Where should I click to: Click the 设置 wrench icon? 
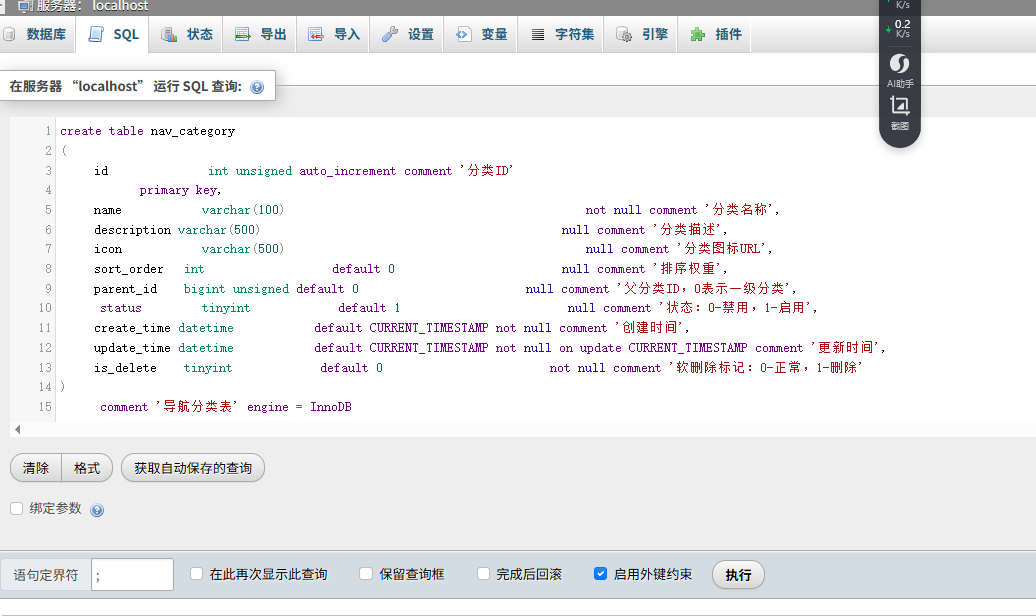pos(390,34)
